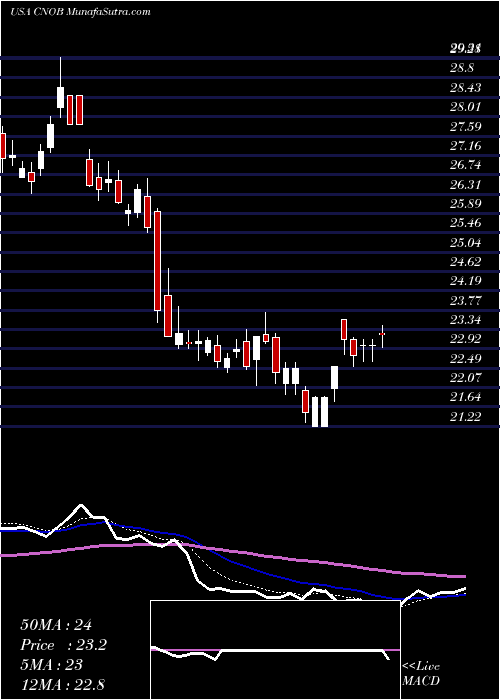Screen dimensions: 500x700
Task: Click the Price : 23.2 readout
Action: (63, 645)
